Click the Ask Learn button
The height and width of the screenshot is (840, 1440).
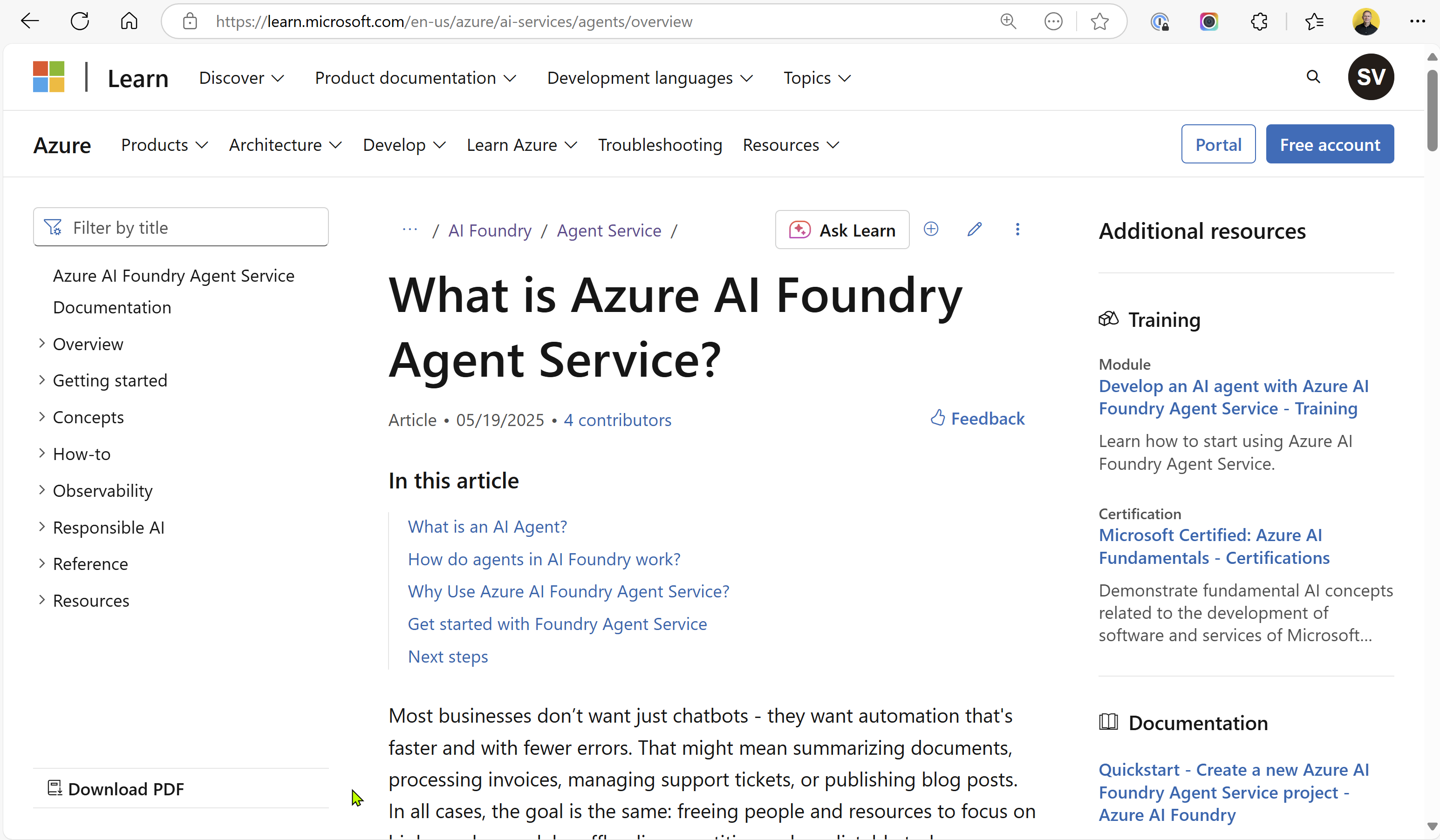point(842,230)
